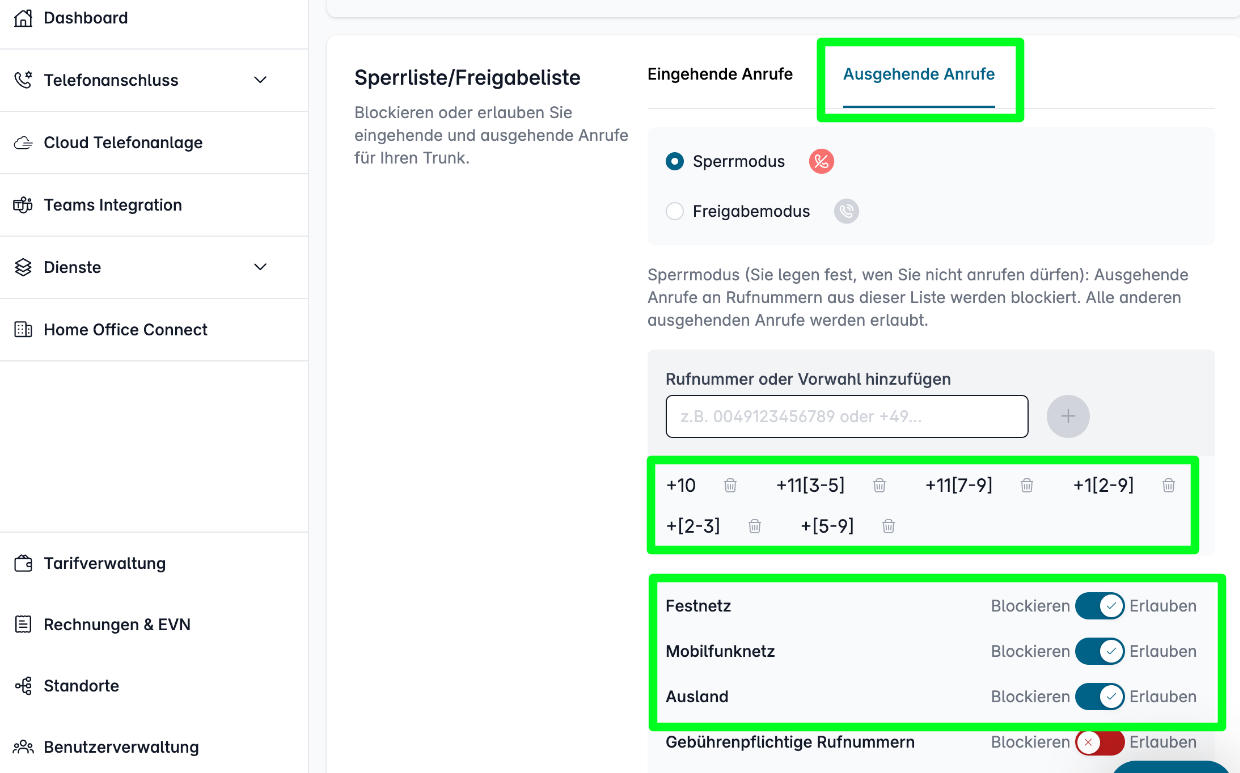The image size is (1240, 773).
Task: Select the Freigabemodus radio button
Action: point(675,211)
